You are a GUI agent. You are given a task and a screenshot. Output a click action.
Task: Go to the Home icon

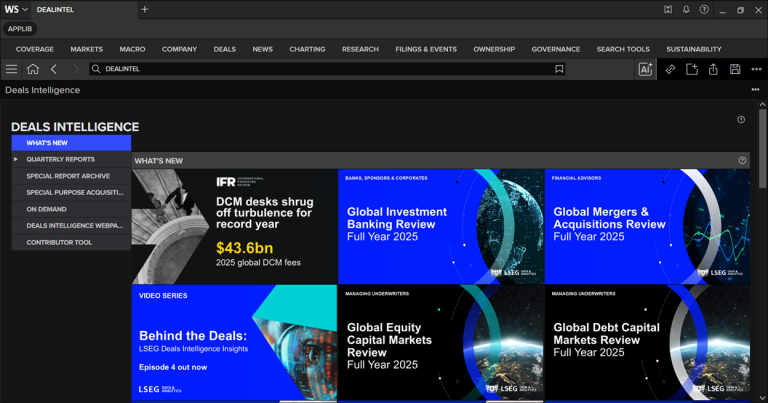point(33,69)
